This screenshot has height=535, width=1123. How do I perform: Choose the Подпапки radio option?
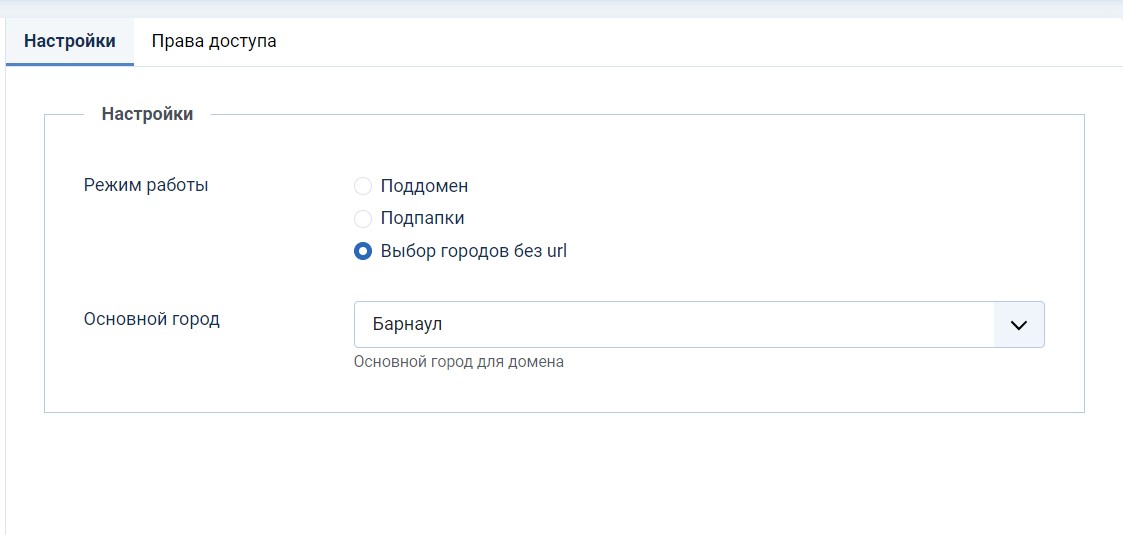tap(363, 218)
